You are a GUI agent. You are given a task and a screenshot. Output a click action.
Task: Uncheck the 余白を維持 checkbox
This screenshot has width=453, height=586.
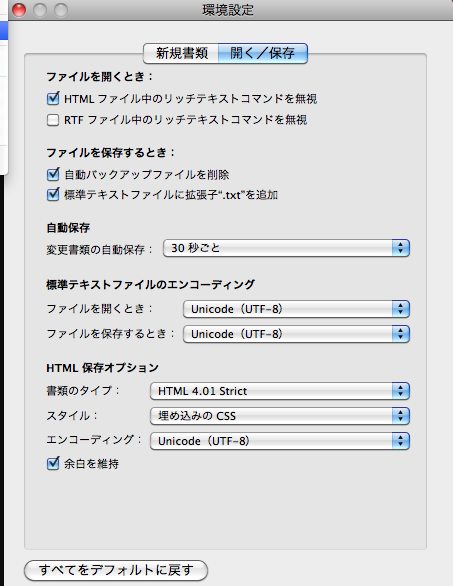(x=53, y=463)
